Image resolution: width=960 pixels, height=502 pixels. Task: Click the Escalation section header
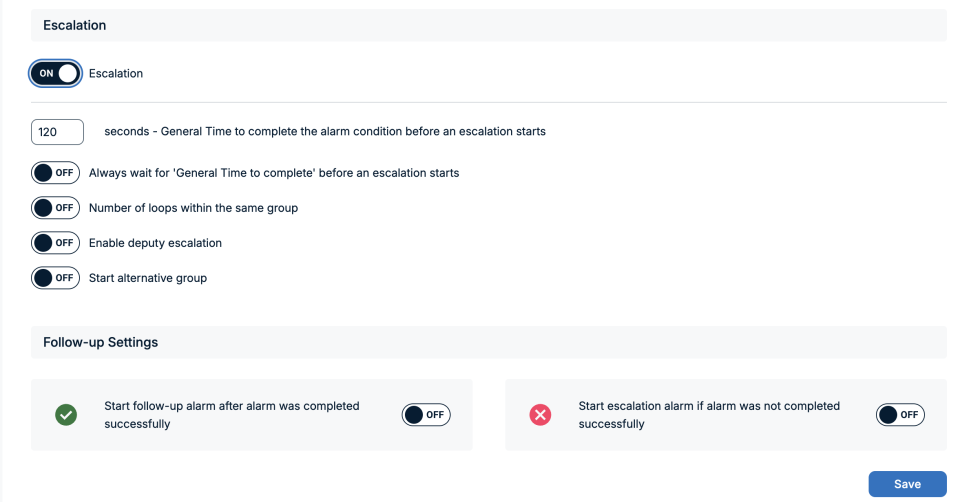click(75, 25)
